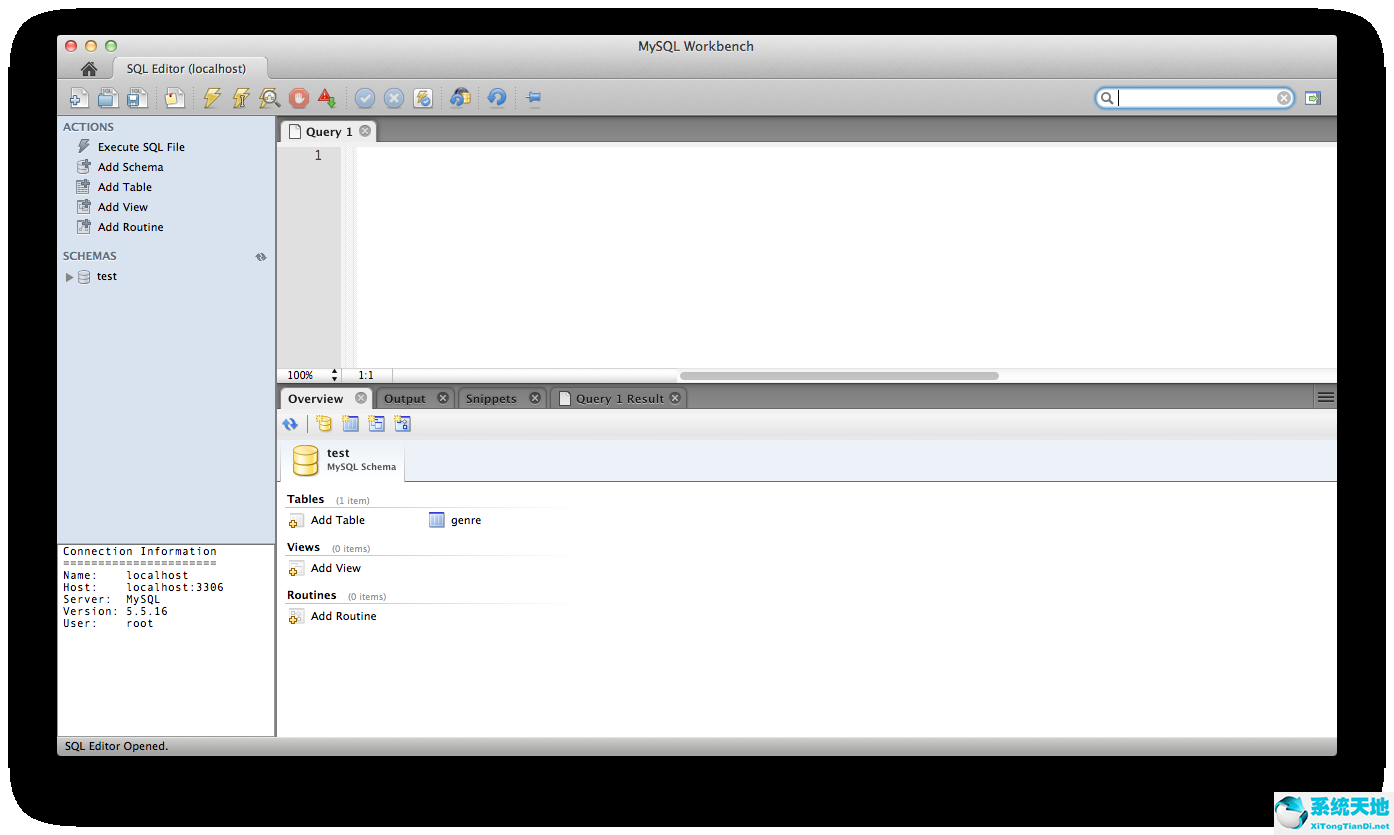1394x835 pixels.
Task: Collapse the ACTIONS section header
Action: click(x=88, y=126)
